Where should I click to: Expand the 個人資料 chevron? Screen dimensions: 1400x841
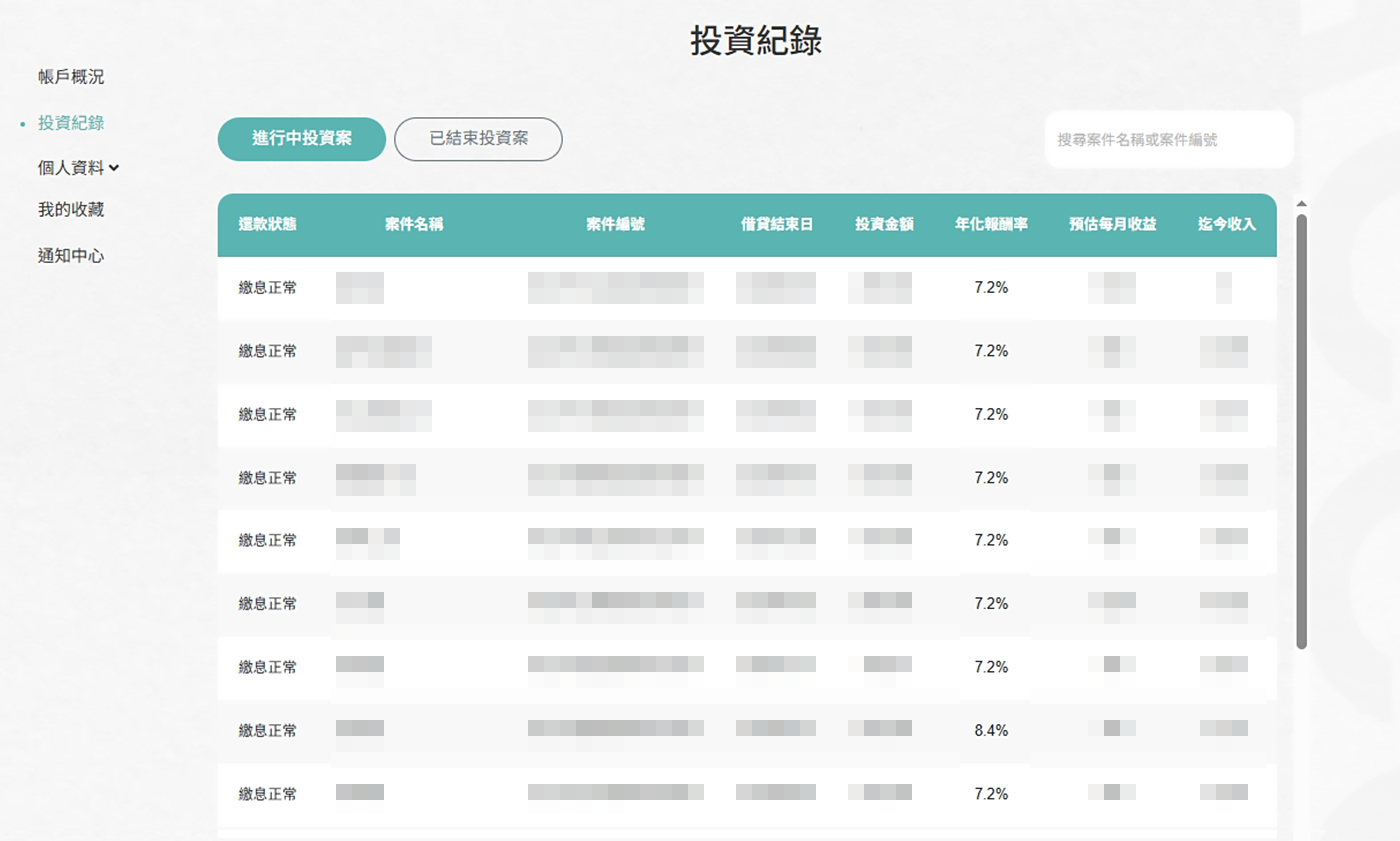[114, 168]
